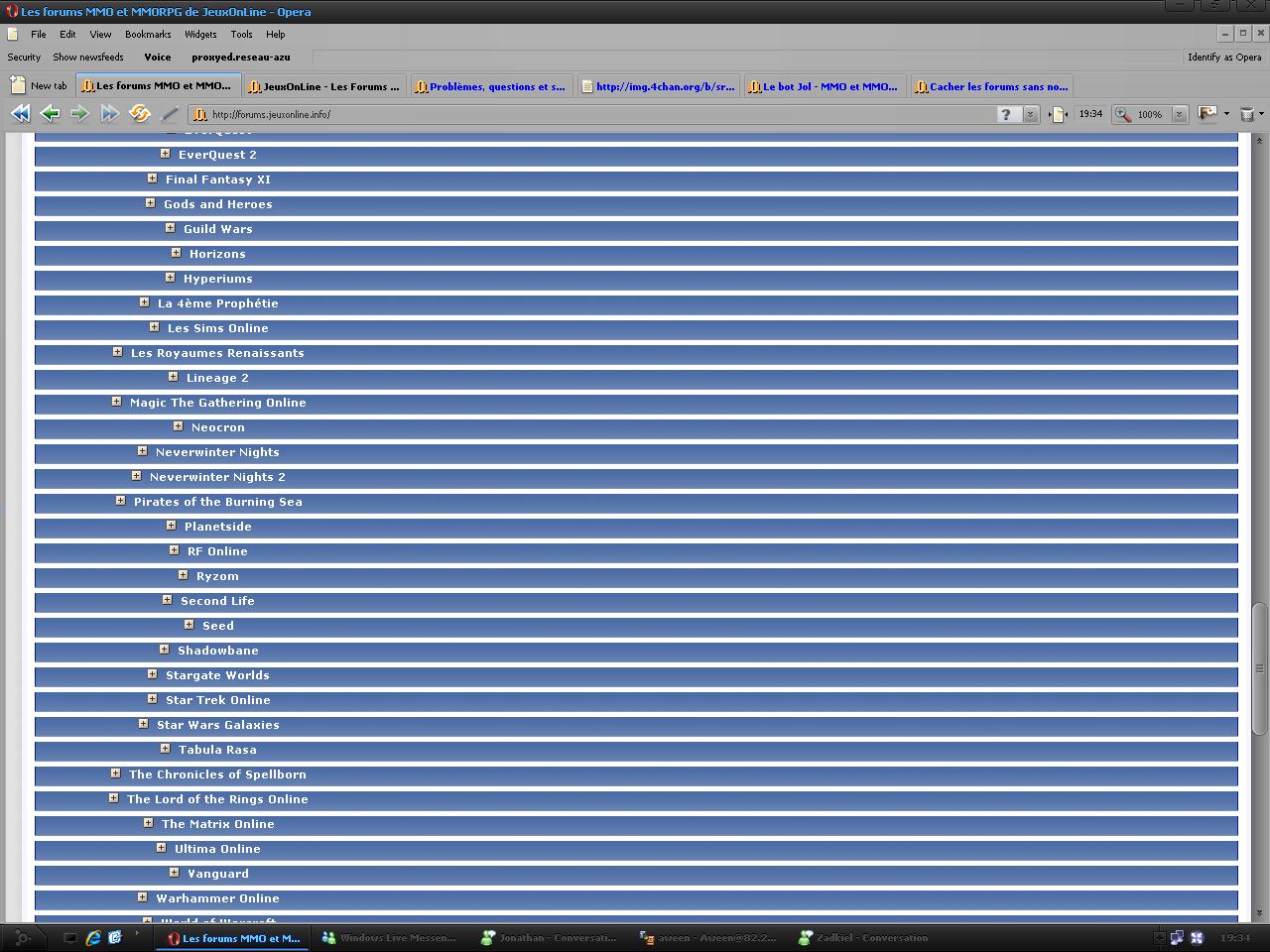This screenshot has width=1270, height=952.
Task: Switch to the Le bot Jol tab
Action: point(825,86)
